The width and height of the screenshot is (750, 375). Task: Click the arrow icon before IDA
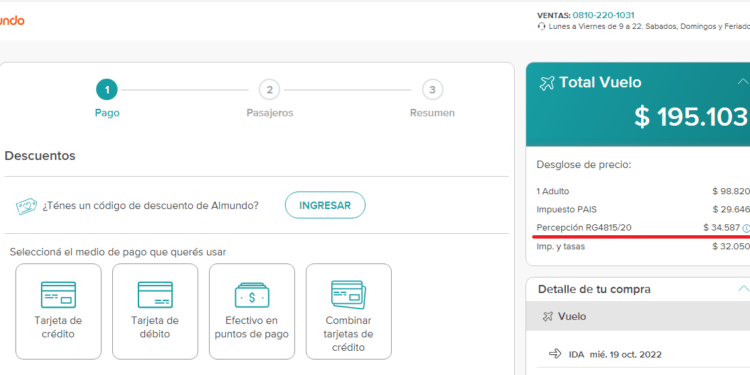click(555, 354)
